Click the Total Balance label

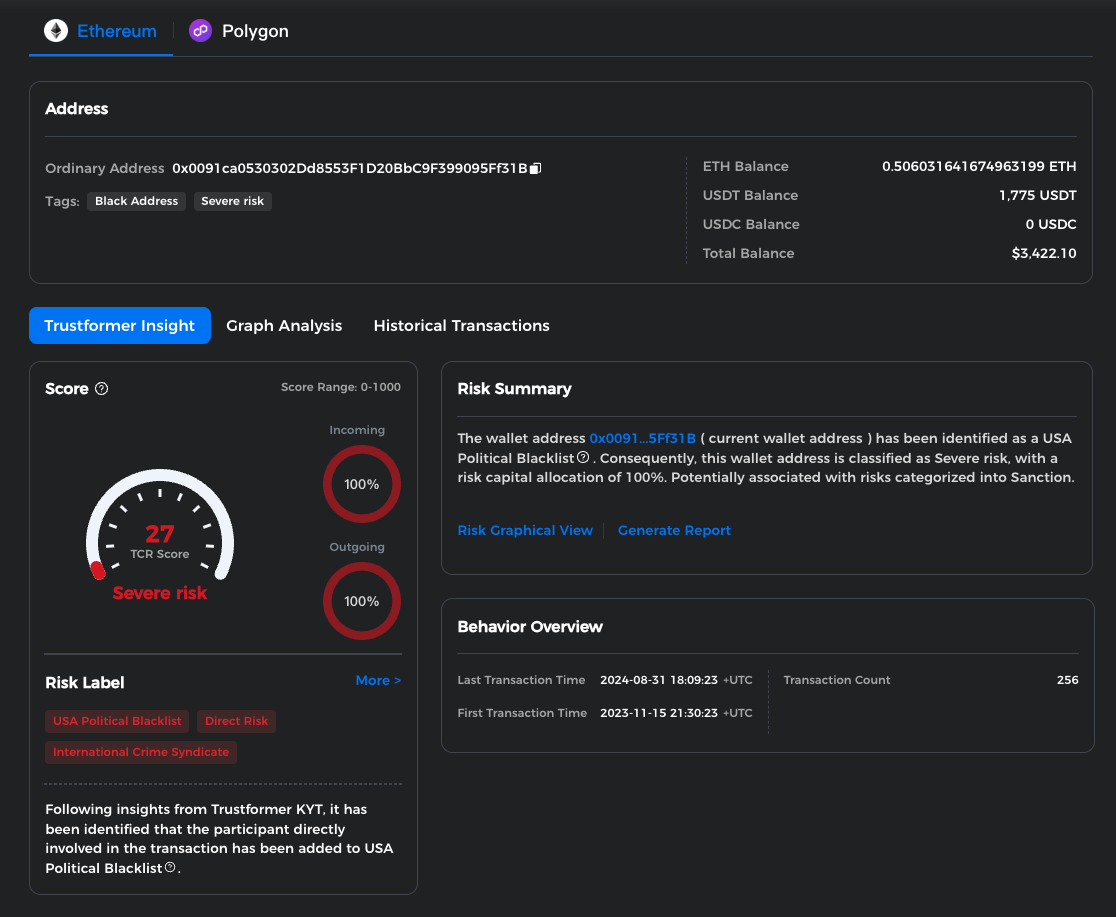point(748,253)
